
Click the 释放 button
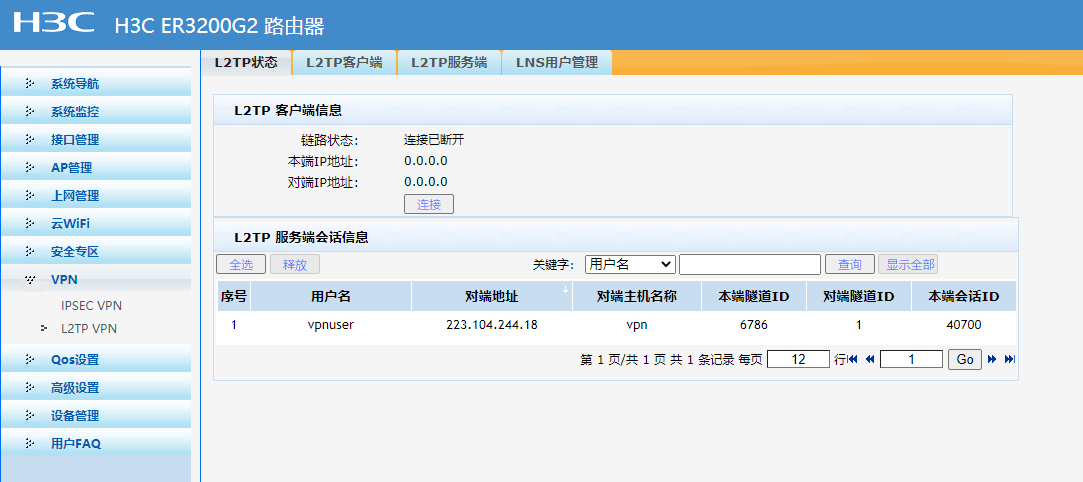[x=295, y=264]
